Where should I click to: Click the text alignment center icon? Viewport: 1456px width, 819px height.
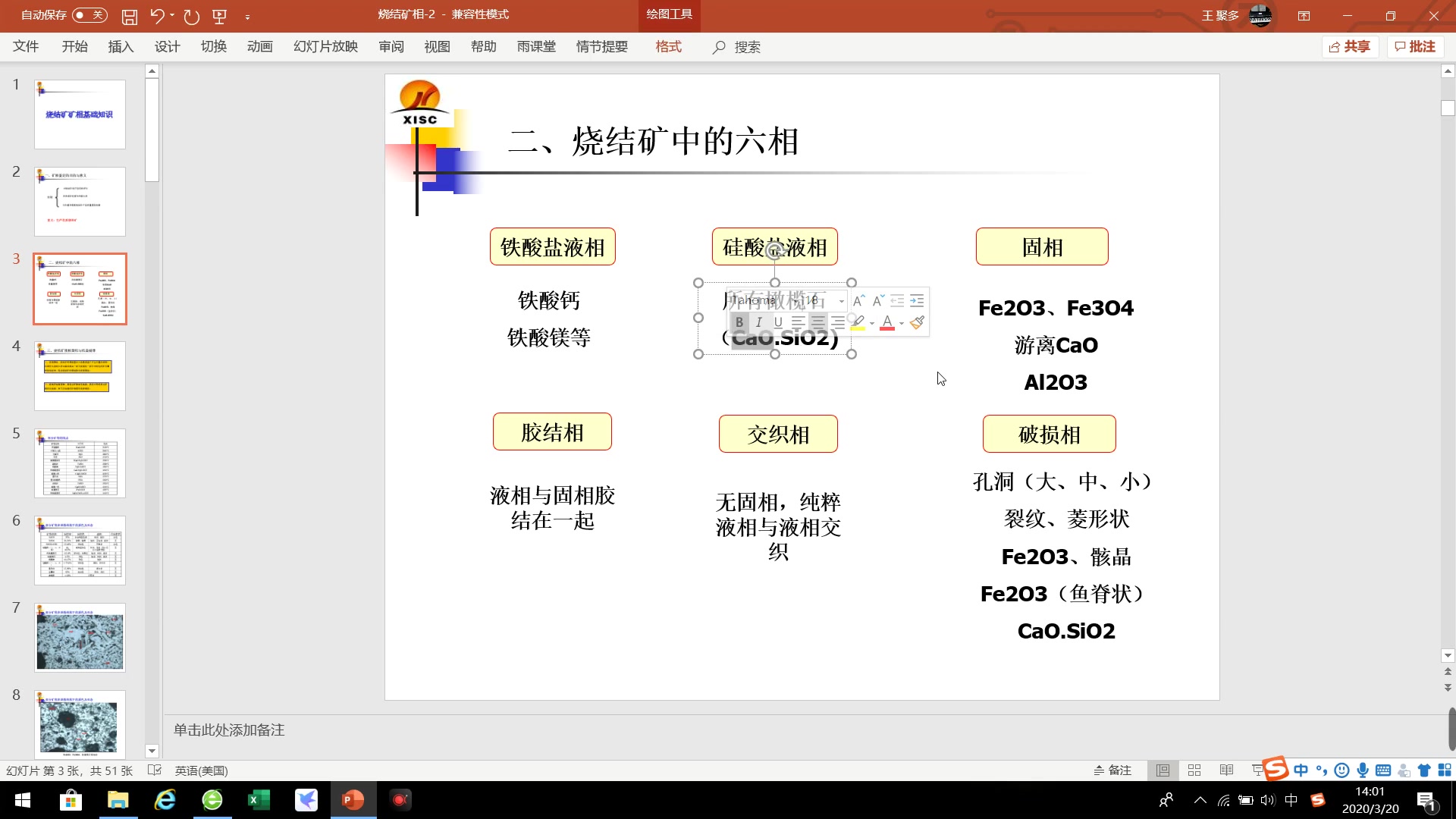click(x=816, y=322)
